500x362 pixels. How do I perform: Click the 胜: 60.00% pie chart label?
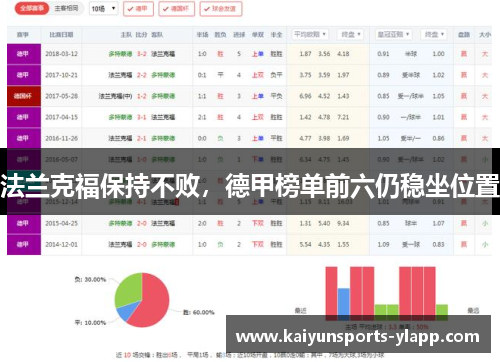(199, 312)
